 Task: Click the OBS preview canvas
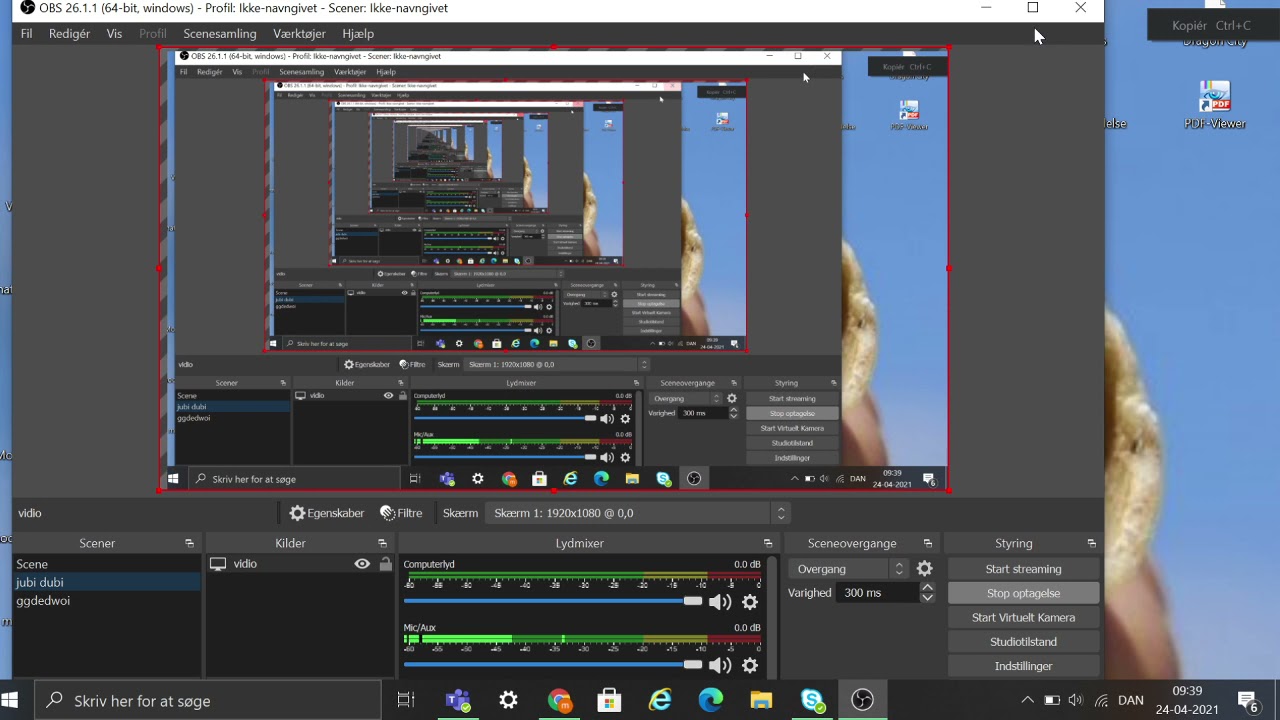point(553,269)
